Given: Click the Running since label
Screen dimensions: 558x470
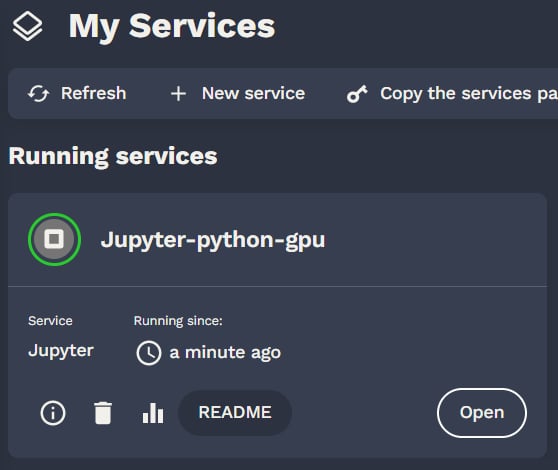Looking at the screenshot, I should pos(178,321).
